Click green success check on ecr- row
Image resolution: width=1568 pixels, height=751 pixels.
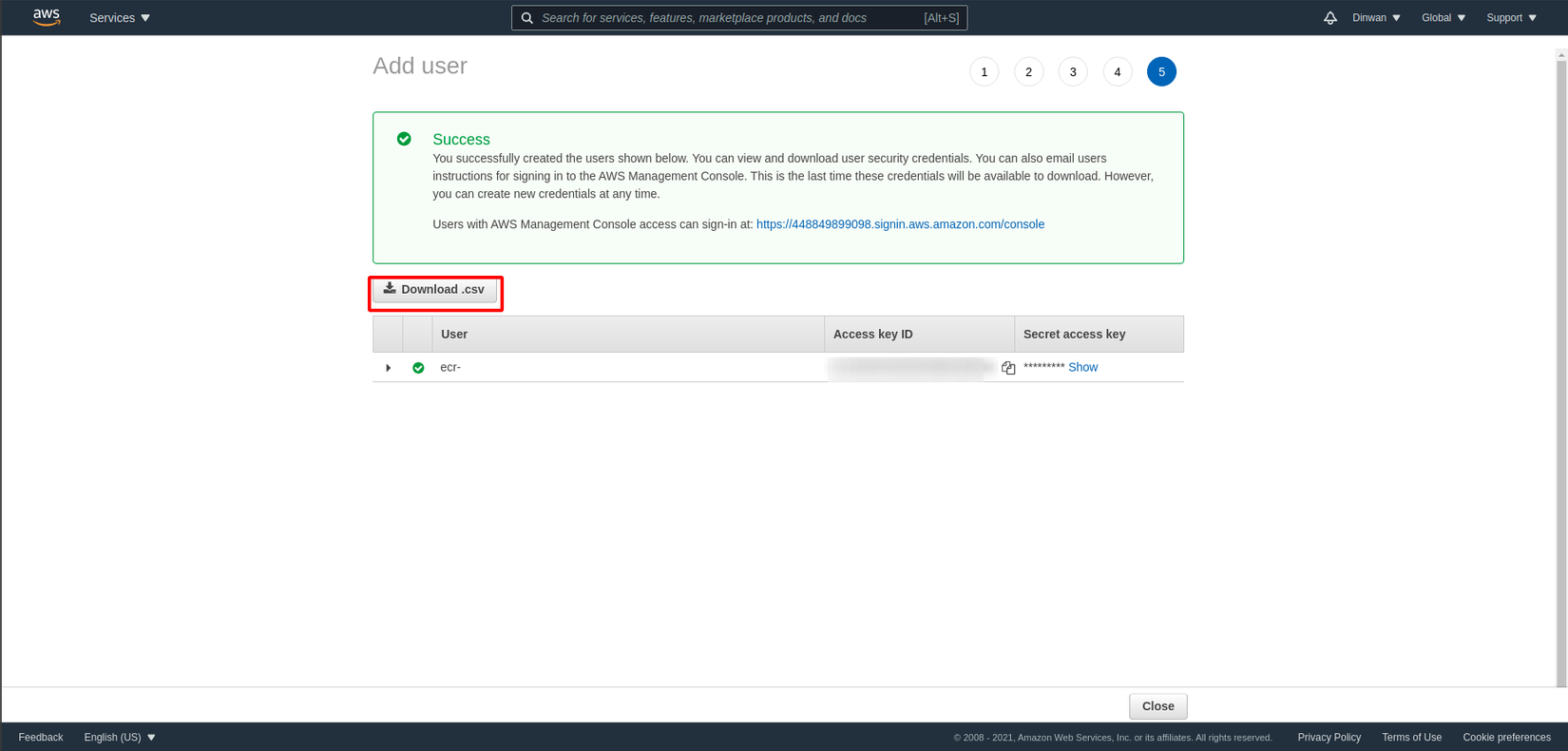coord(418,368)
